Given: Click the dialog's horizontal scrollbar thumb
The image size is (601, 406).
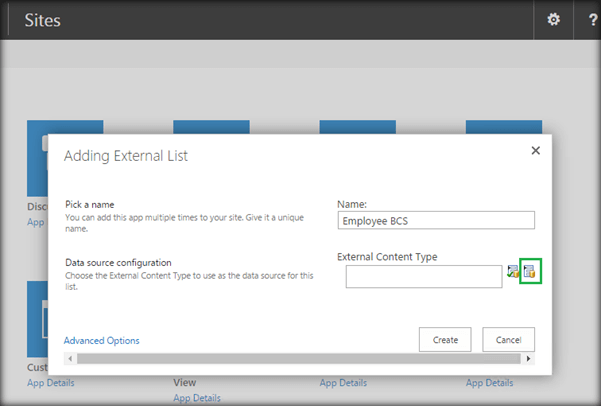Looking at the screenshot, I should (x=290, y=358).
